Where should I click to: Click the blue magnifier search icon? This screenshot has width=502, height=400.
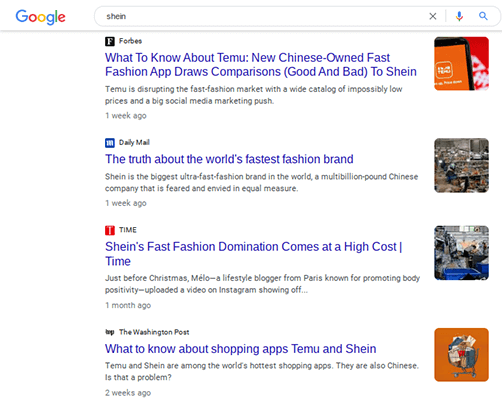point(483,16)
